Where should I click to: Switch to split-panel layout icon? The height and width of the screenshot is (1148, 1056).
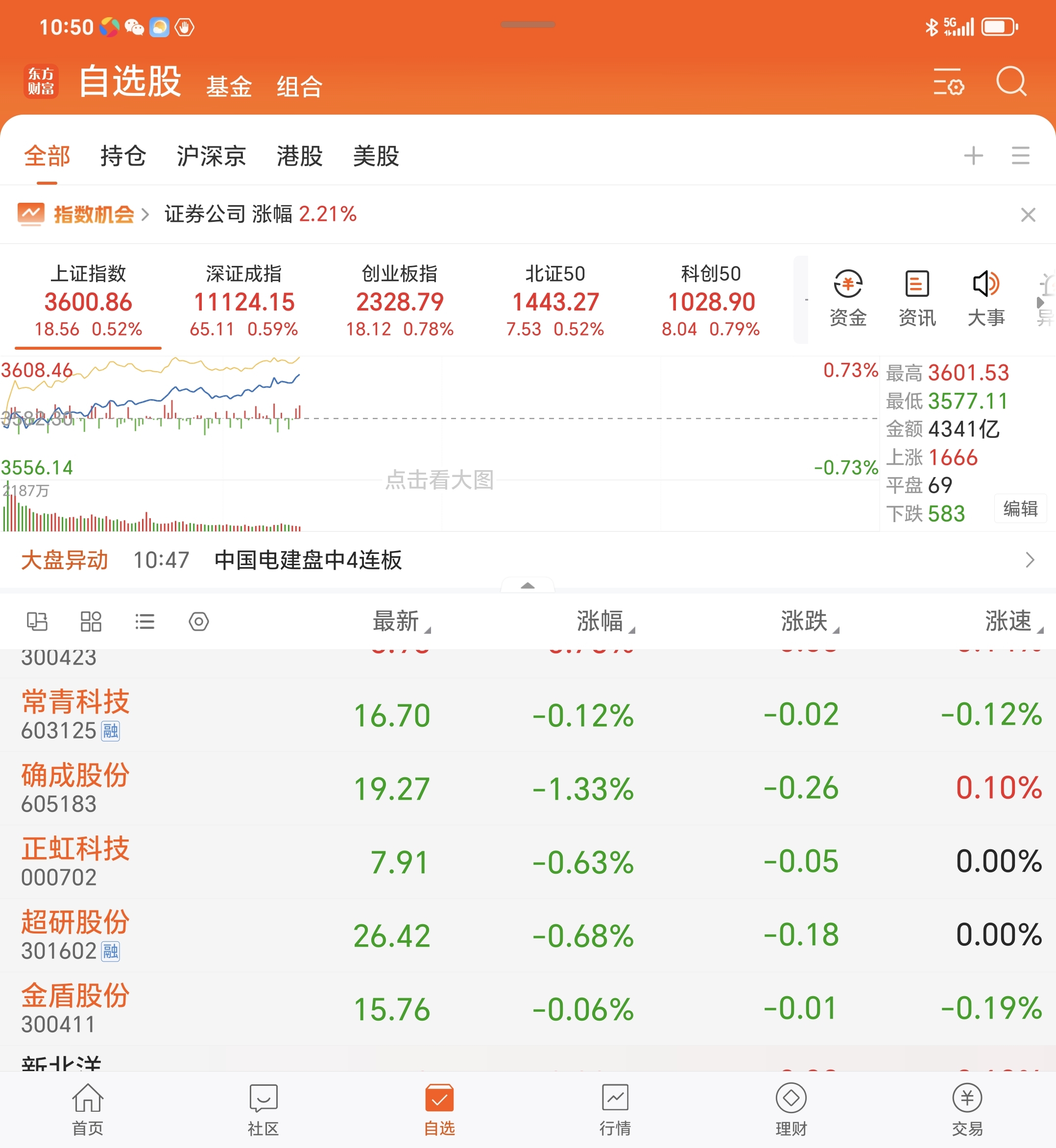click(x=37, y=621)
